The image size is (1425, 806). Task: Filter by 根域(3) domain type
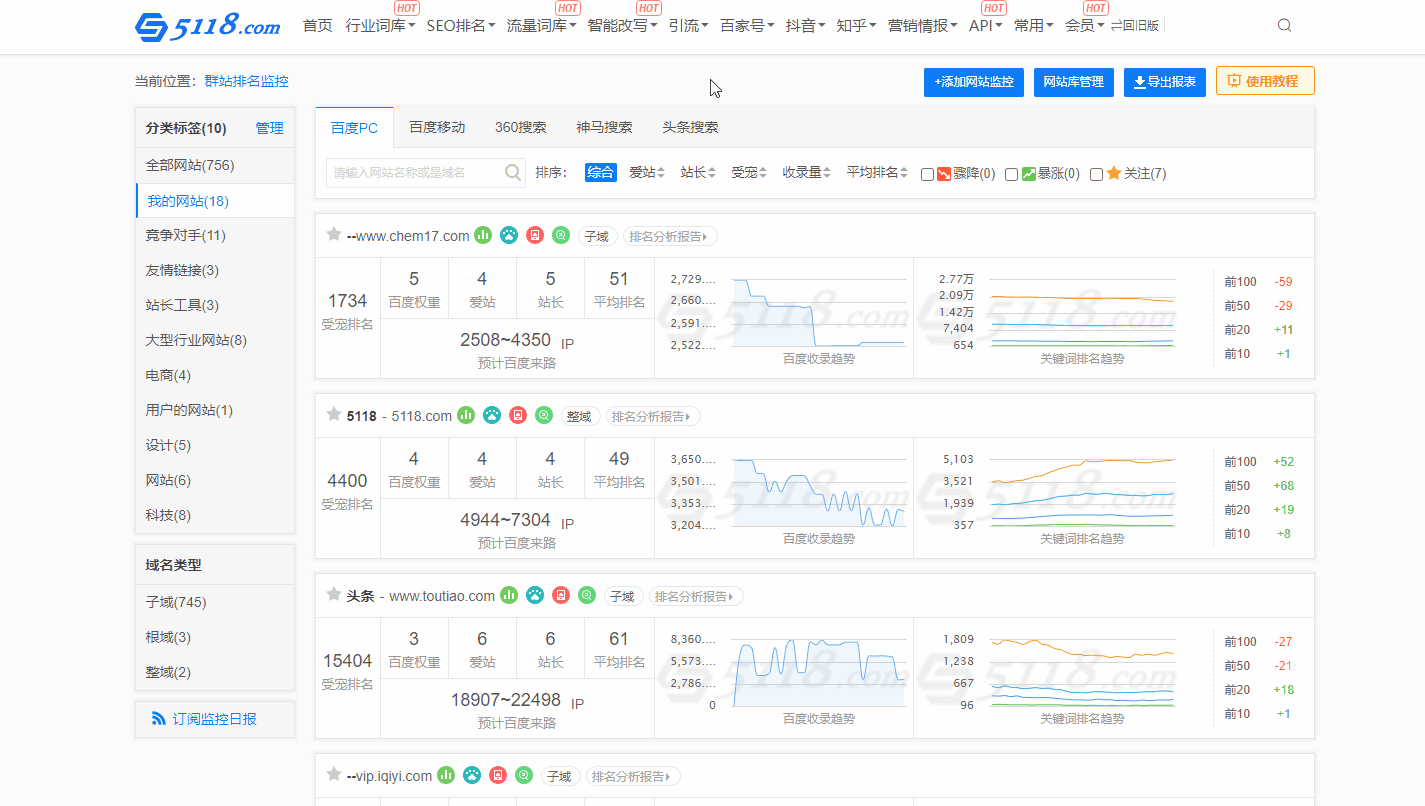click(x=215, y=638)
